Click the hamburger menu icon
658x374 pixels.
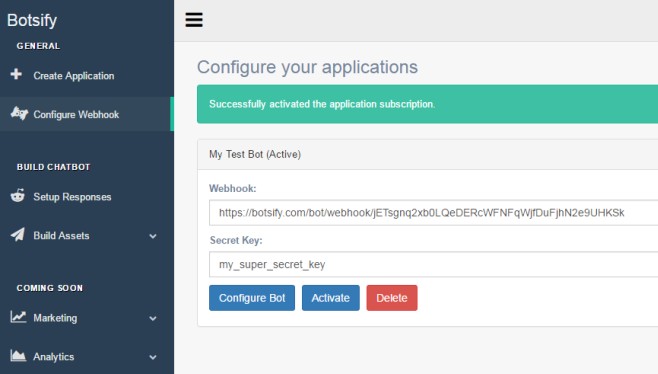[194, 20]
